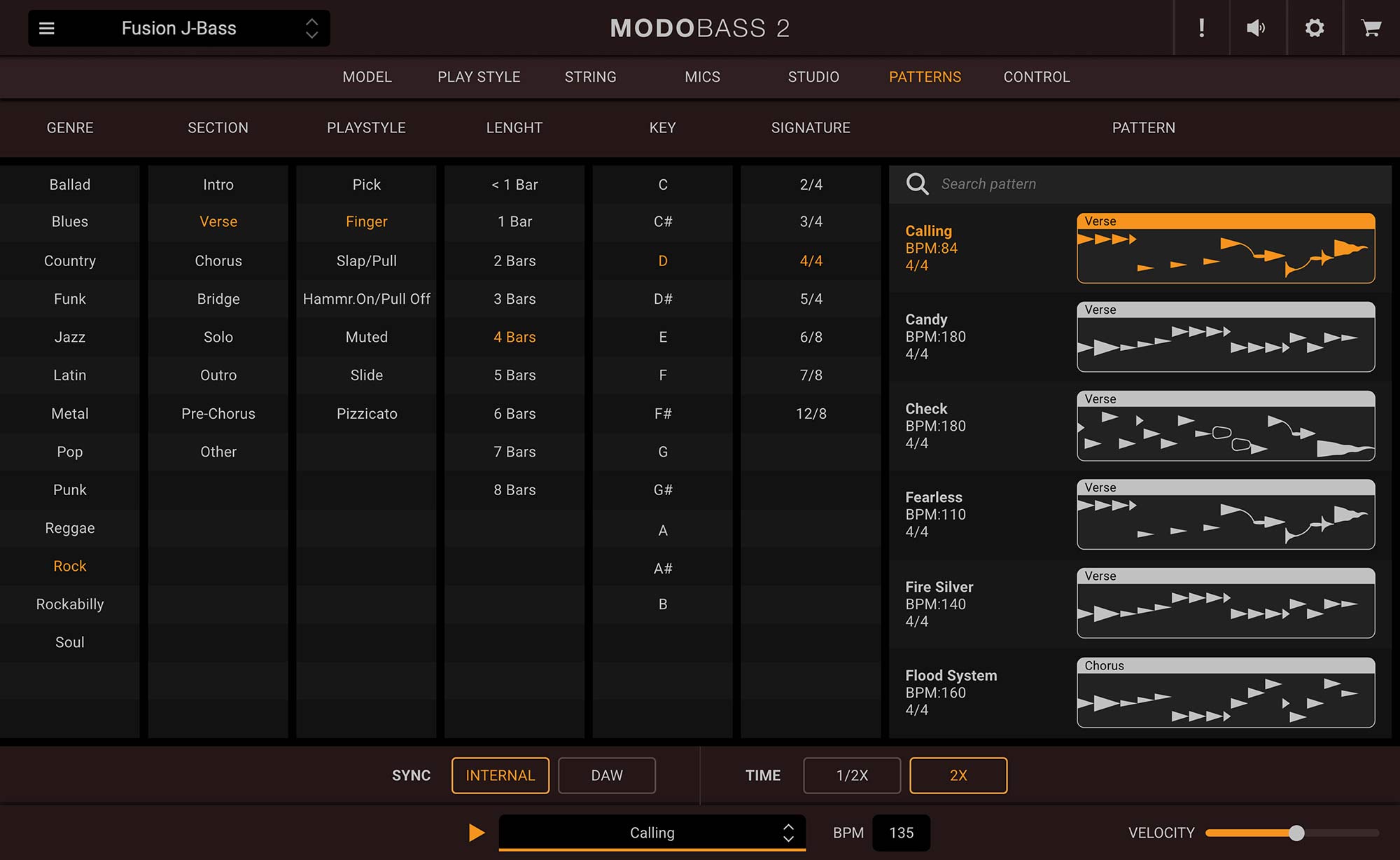
Task: Enable the 1/2X time option
Action: 852,775
